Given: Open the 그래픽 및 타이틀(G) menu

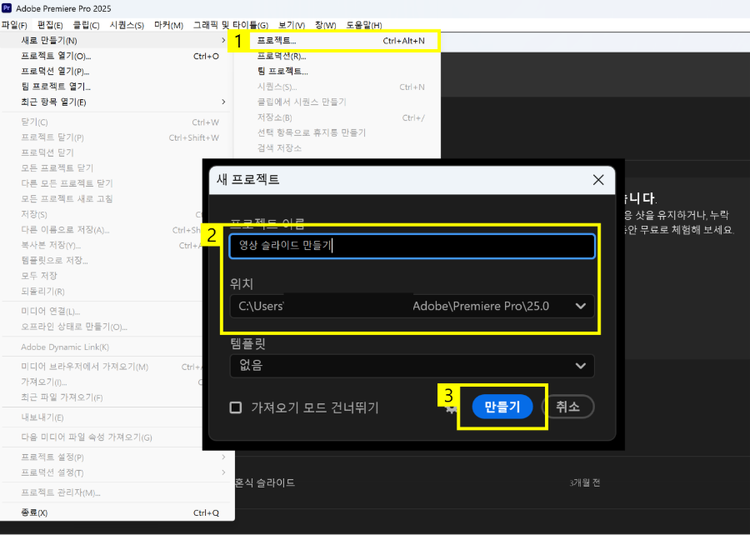Looking at the screenshot, I should 231,25.
